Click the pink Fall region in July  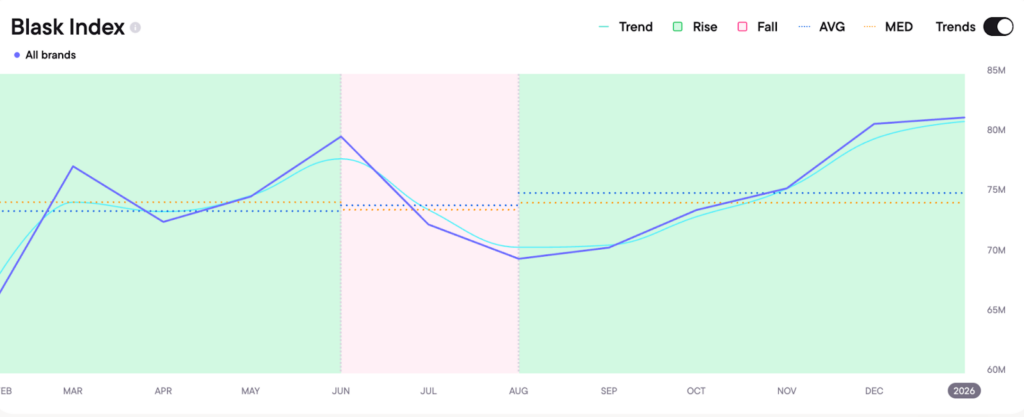coord(430,300)
